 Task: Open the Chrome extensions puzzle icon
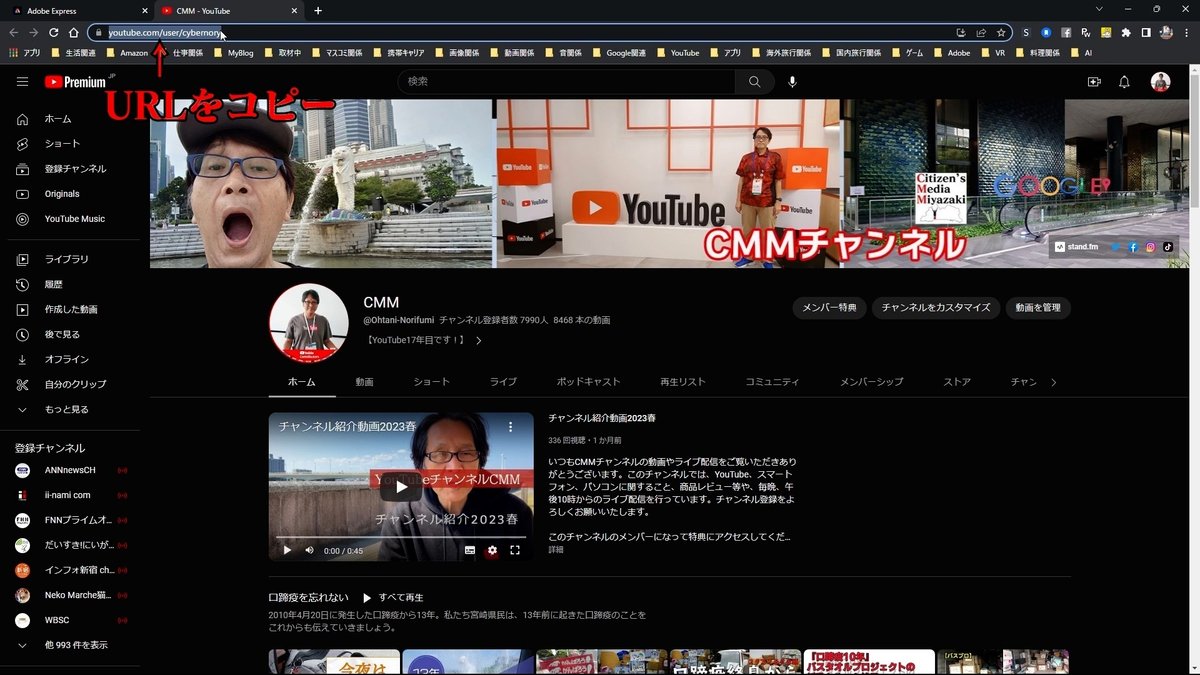1127,32
